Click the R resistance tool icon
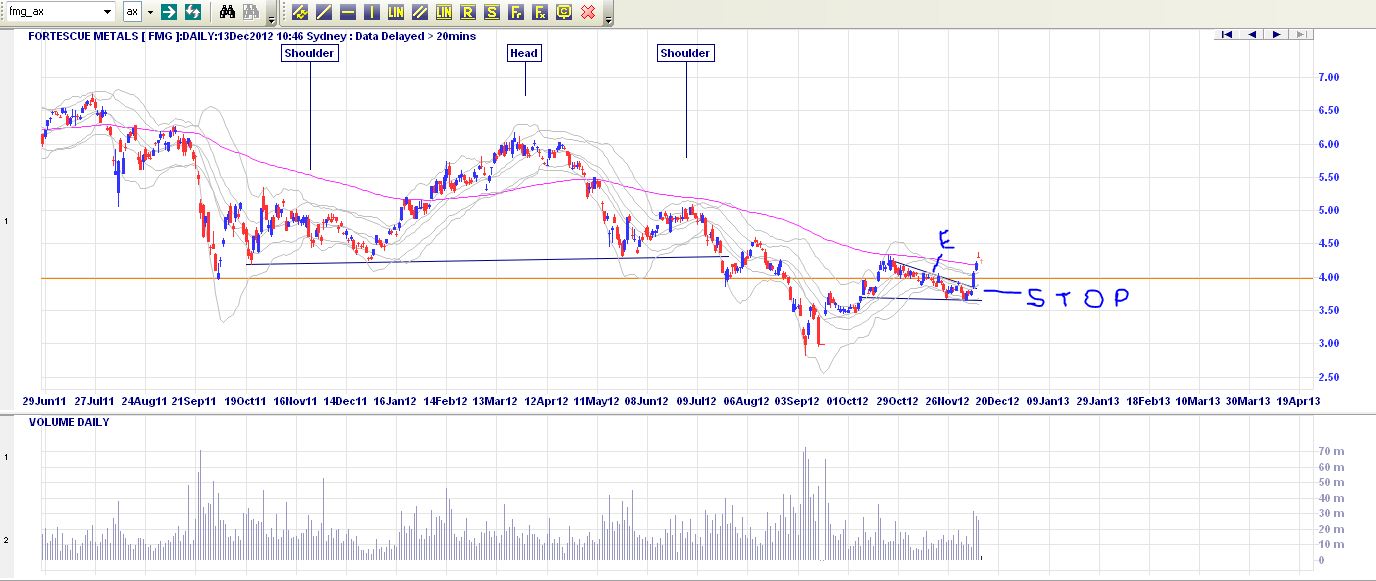Viewport: 1376px width, 581px height. click(467, 12)
